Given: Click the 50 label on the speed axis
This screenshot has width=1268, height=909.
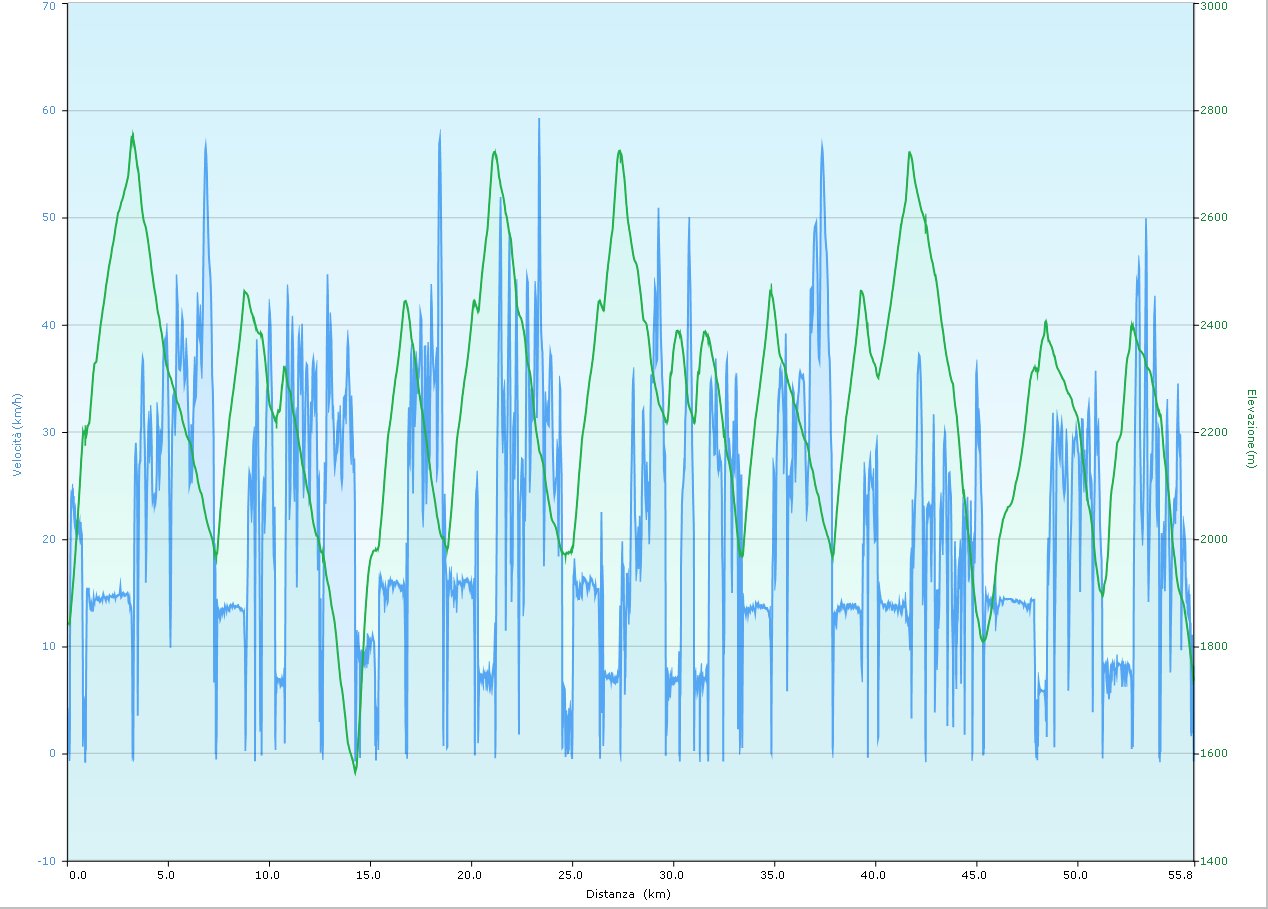Looking at the screenshot, I should click(x=50, y=218).
